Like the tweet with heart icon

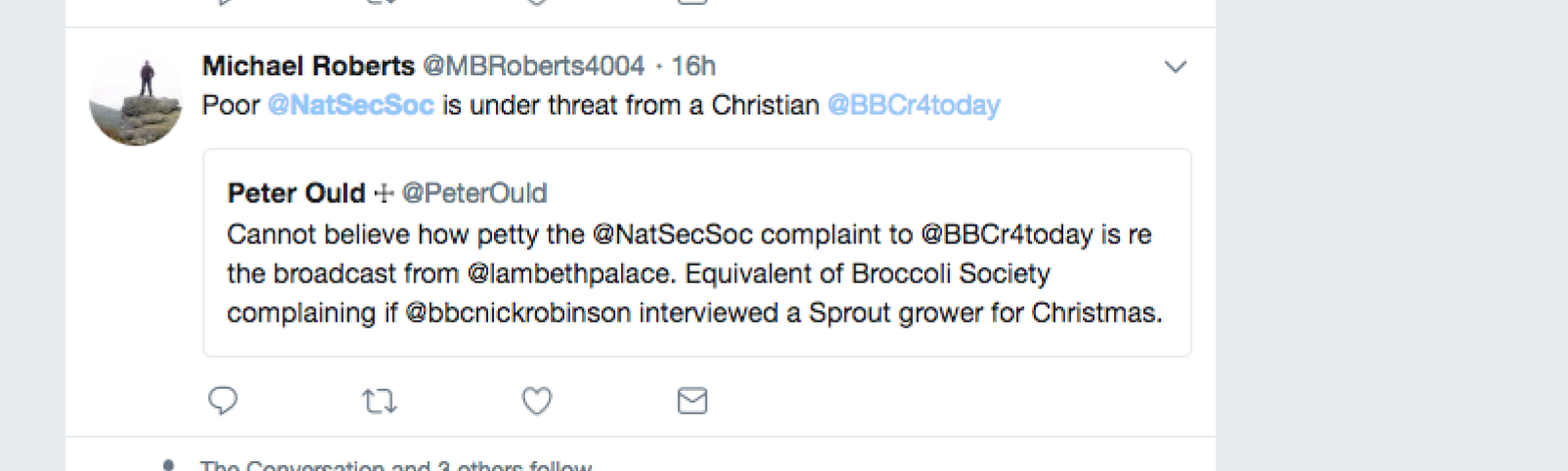[x=536, y=401]
